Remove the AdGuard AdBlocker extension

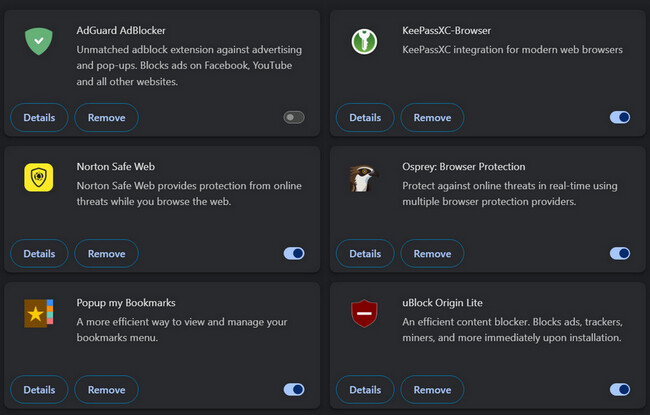point(106,117)
